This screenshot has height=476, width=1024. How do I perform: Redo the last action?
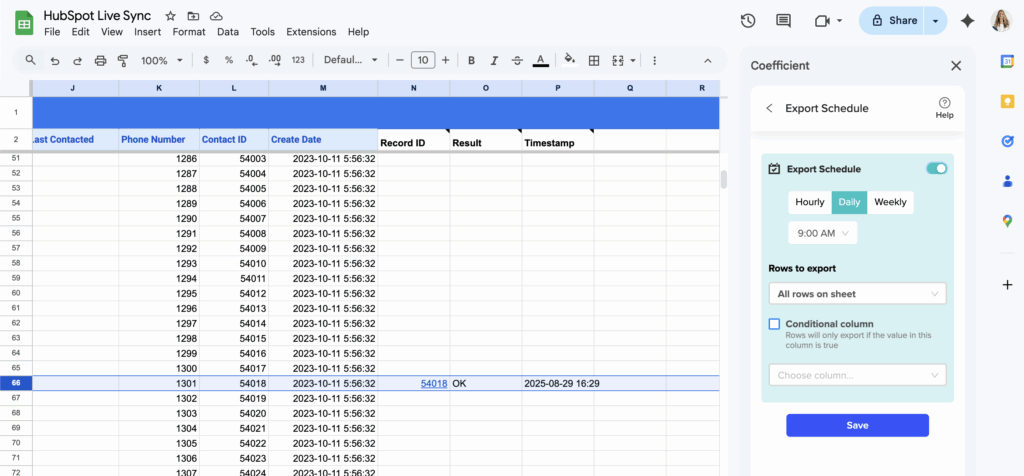[x=77, y=61]
